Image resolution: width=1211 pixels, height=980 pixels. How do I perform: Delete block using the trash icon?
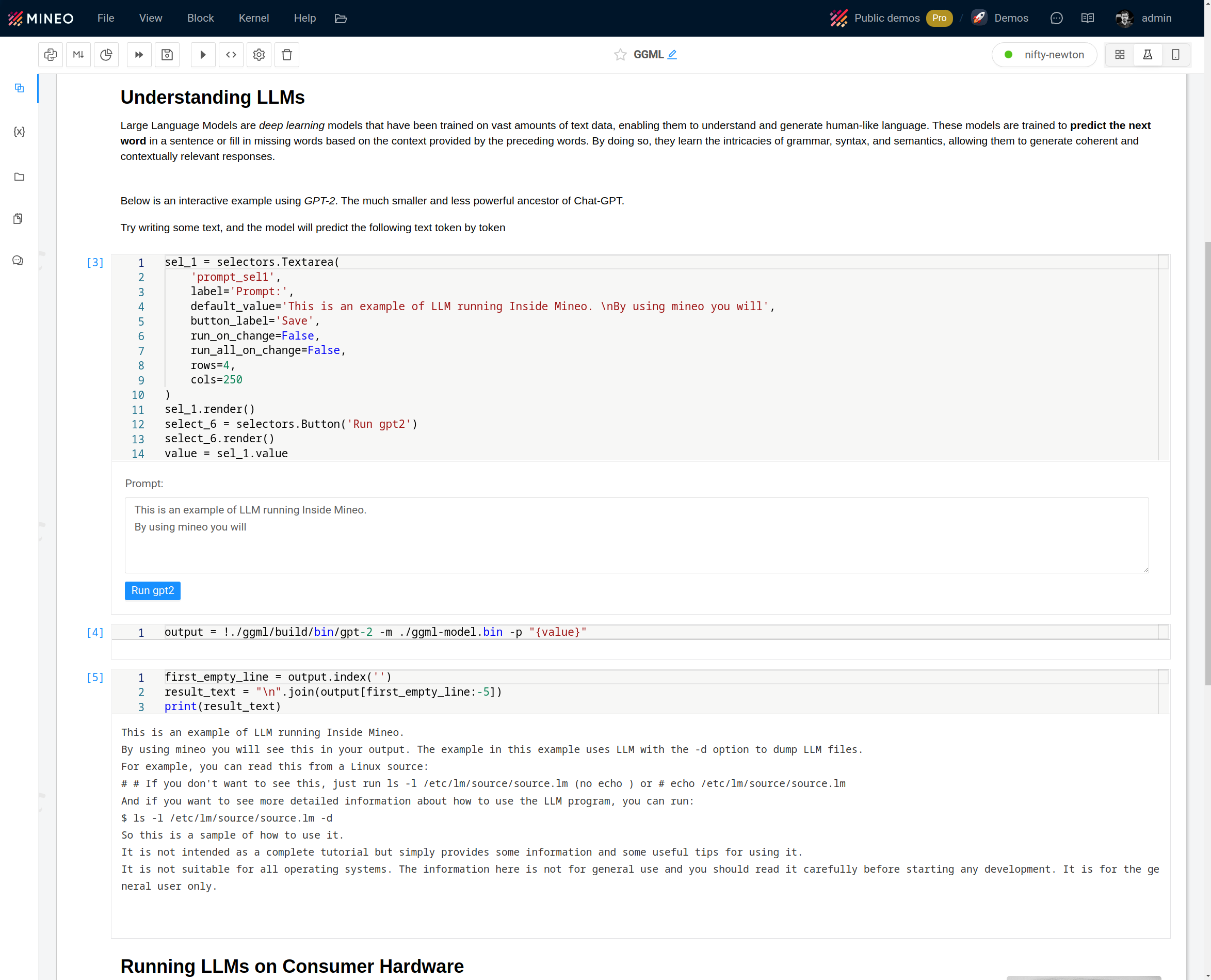click(287, 55)
